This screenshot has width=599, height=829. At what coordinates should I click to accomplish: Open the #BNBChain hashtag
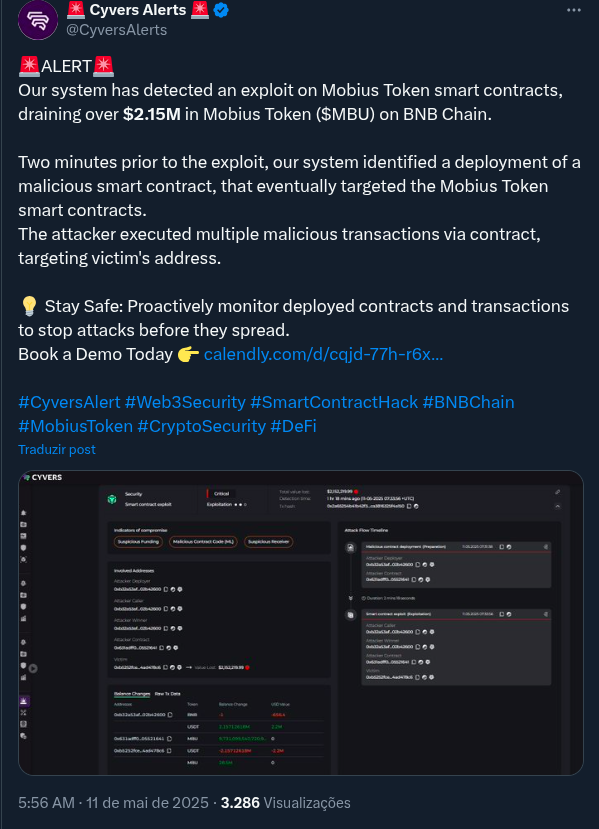click(x=468, y=402)
